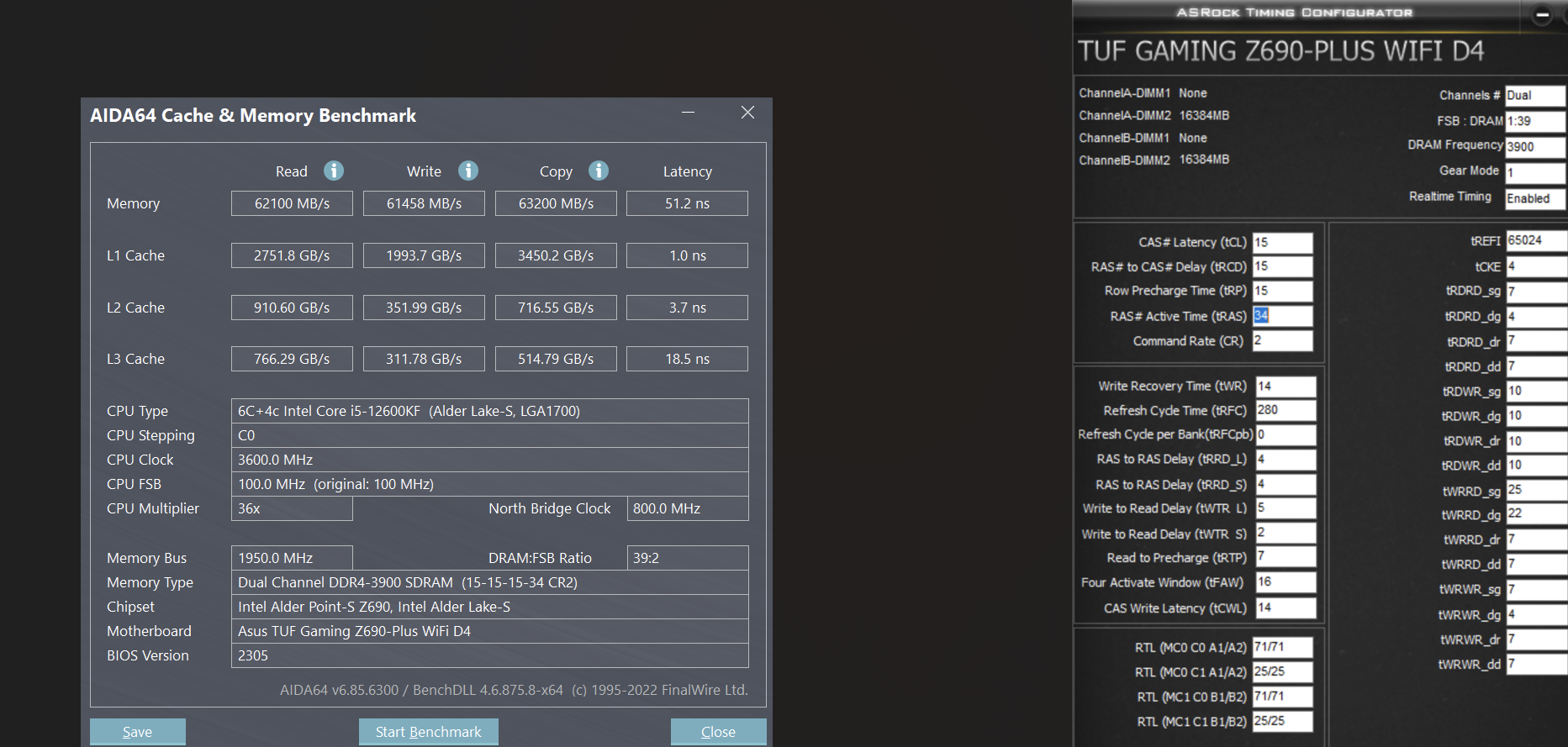Click the tWRRD_sg field showing 25
This screenshot has width=1568, height=747.
pos(1537,490)
